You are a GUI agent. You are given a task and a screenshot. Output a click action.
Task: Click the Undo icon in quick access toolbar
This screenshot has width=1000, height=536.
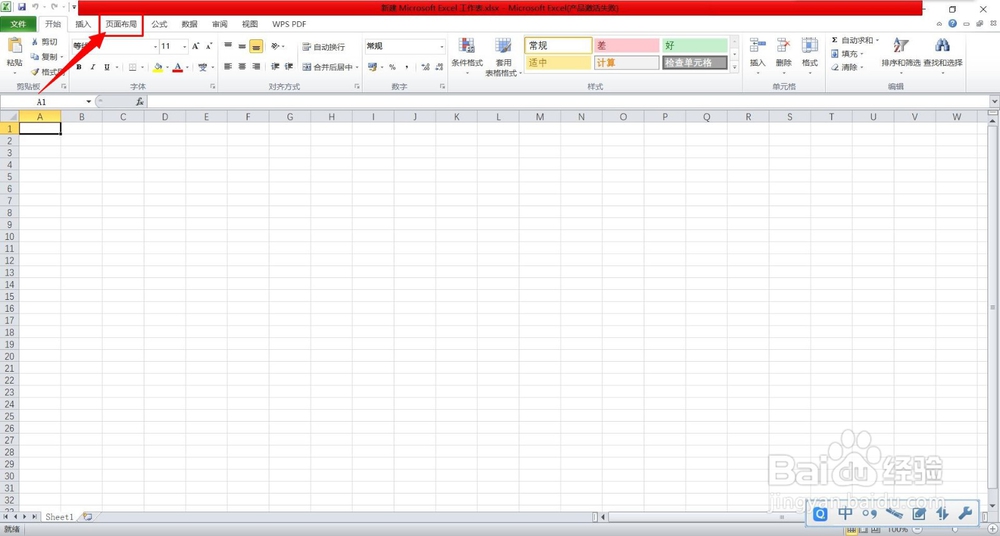click(36, 8)
